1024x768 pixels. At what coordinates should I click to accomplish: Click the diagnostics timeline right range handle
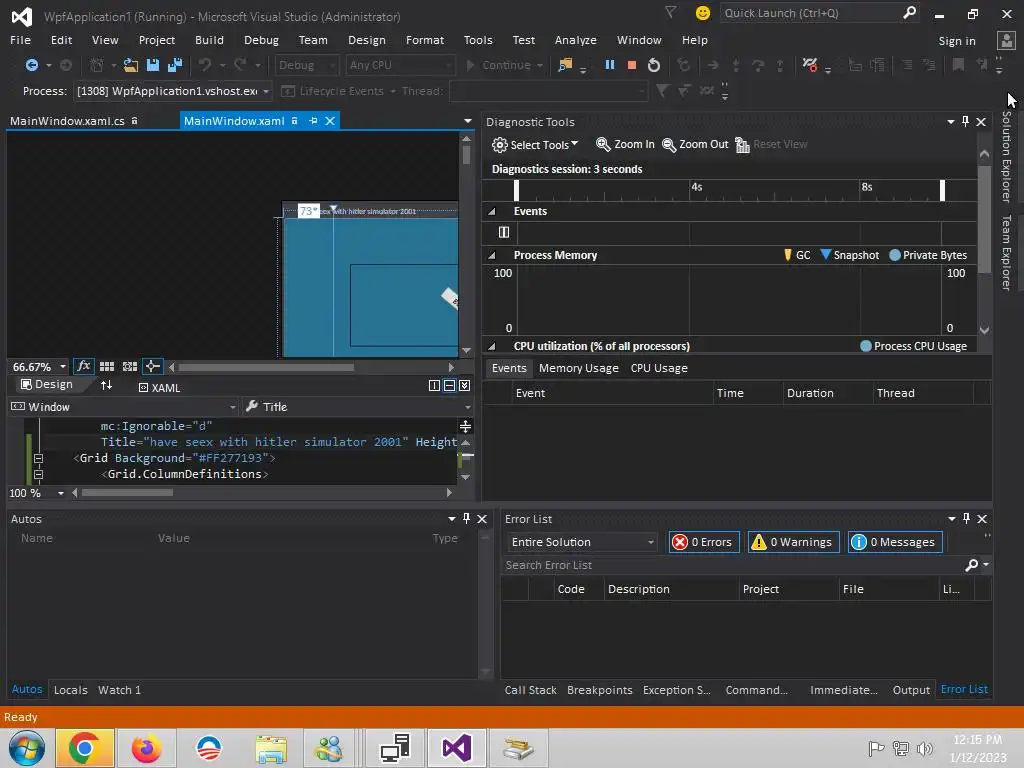942,190
